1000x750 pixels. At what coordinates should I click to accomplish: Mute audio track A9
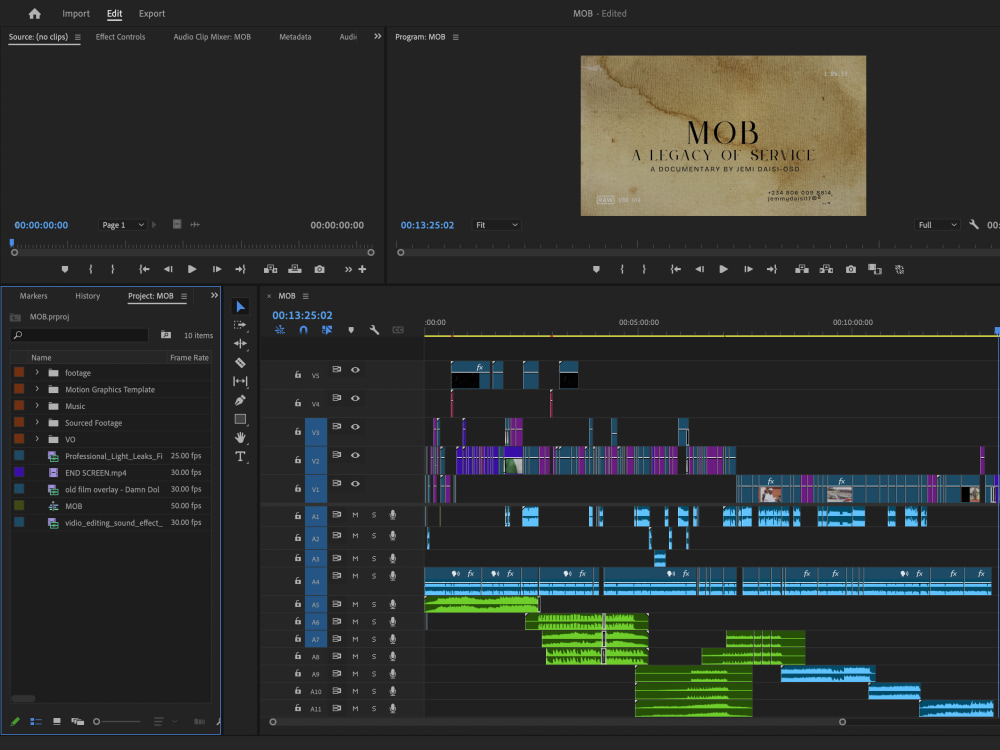[355, 673]
